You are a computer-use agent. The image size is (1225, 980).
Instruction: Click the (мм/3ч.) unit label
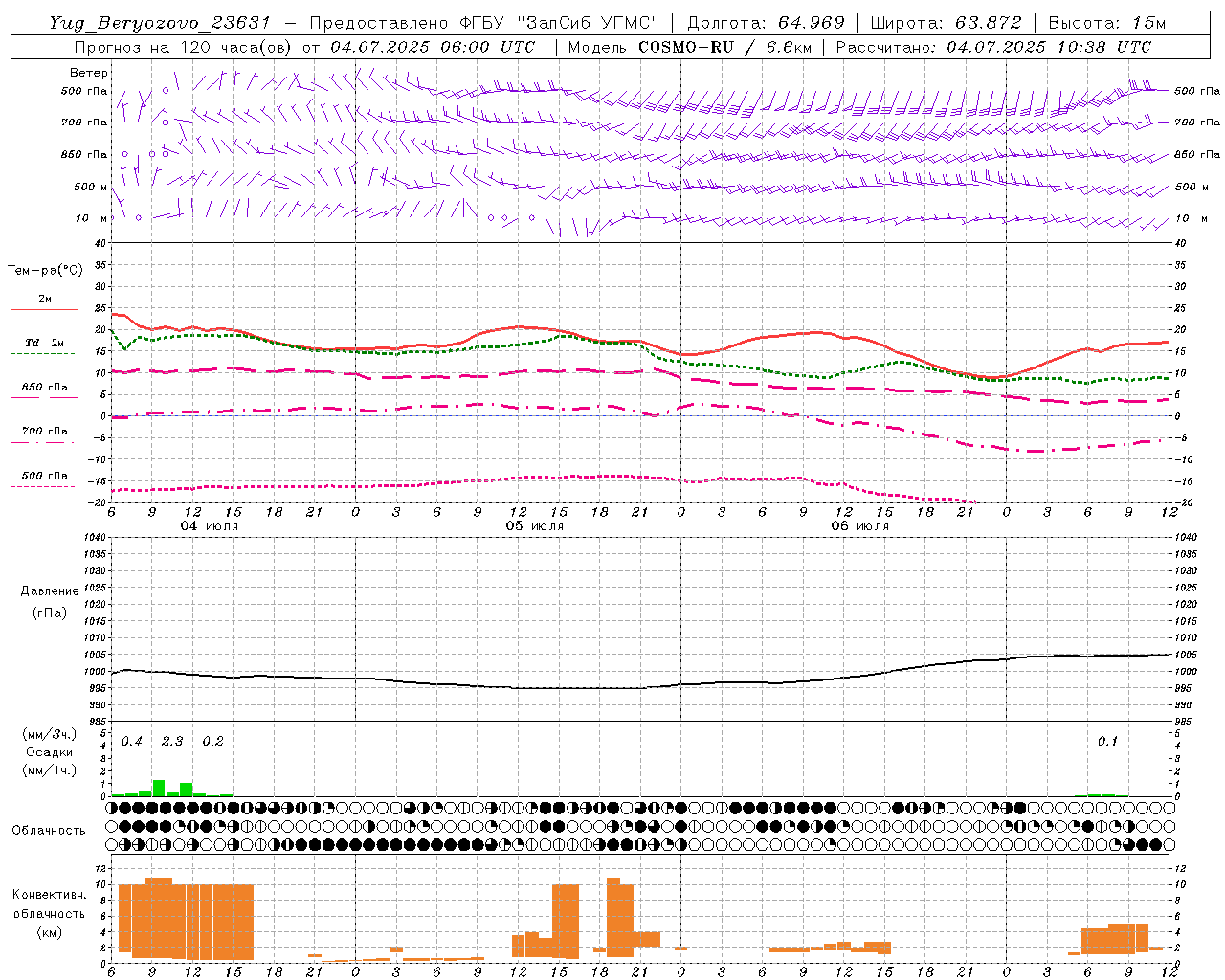(50, 734)
